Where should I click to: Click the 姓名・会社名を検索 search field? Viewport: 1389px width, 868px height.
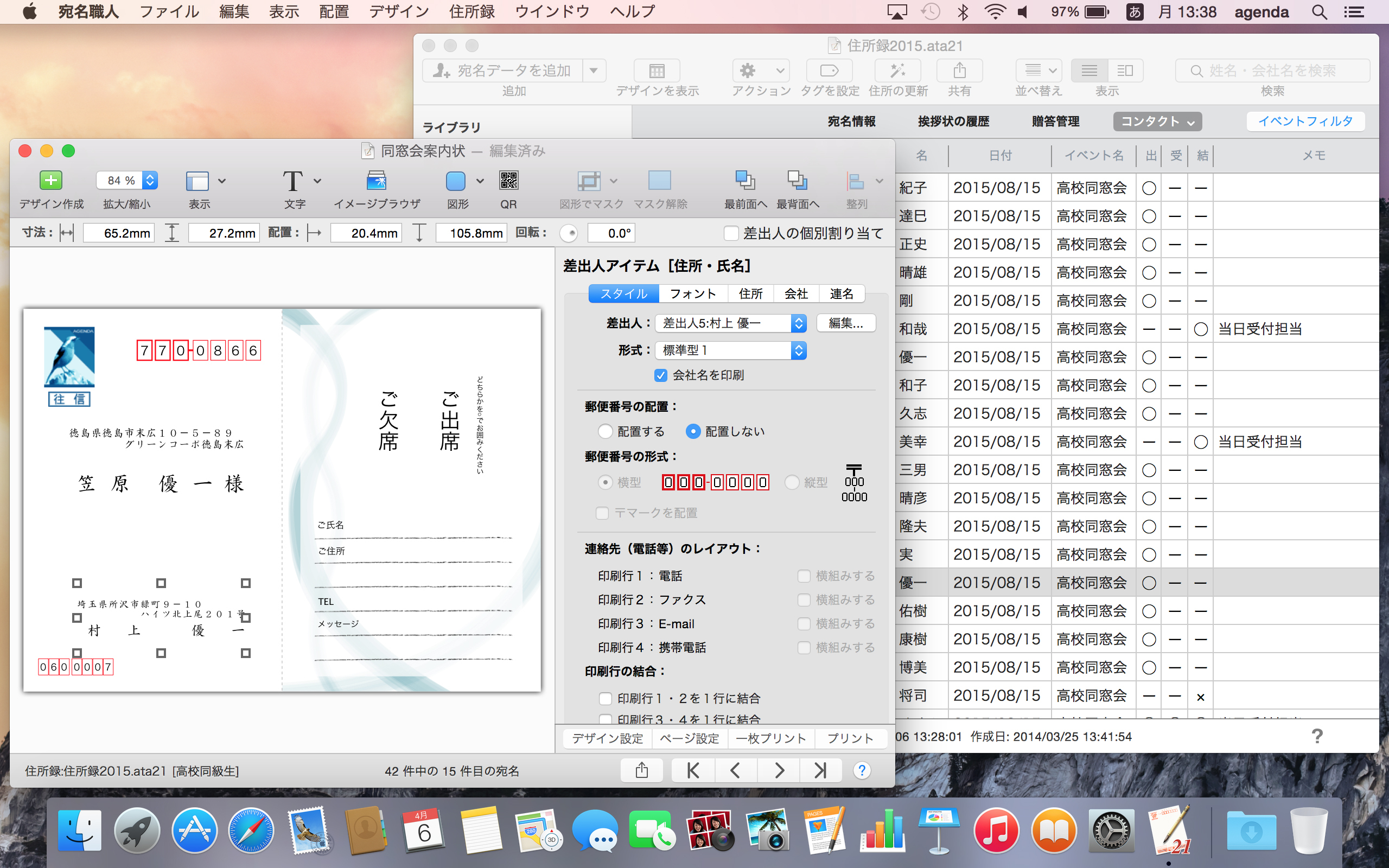(x=1272, y=71)
